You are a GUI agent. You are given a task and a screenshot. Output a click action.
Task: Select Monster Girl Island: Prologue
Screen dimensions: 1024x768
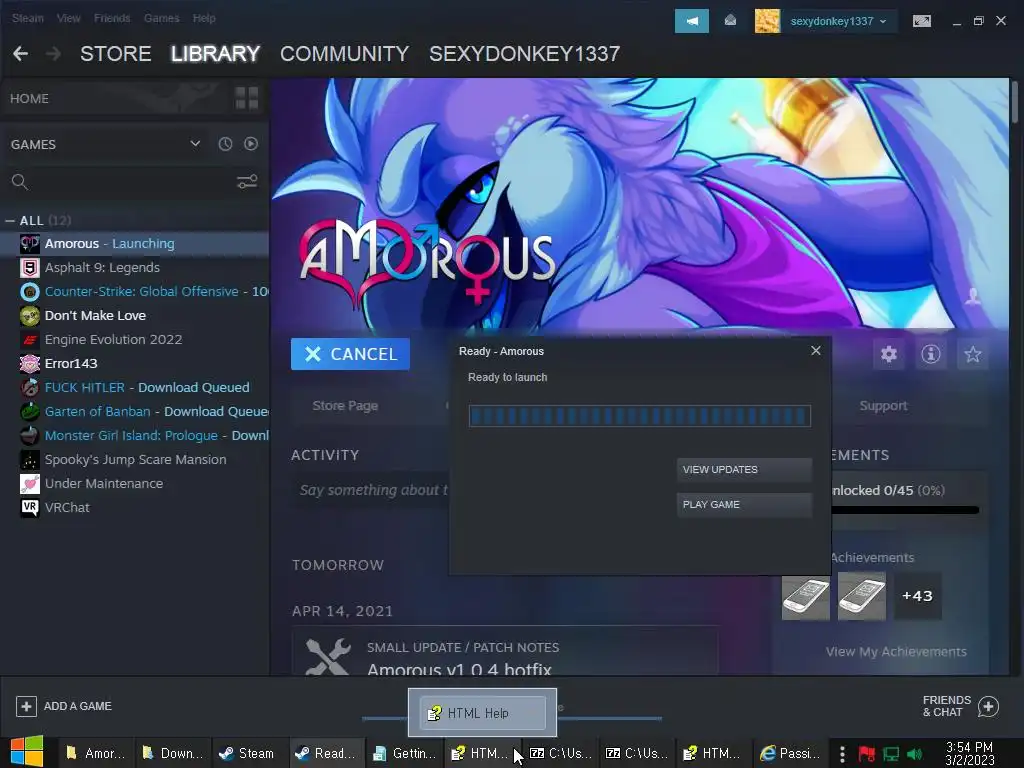pos(135,436)
